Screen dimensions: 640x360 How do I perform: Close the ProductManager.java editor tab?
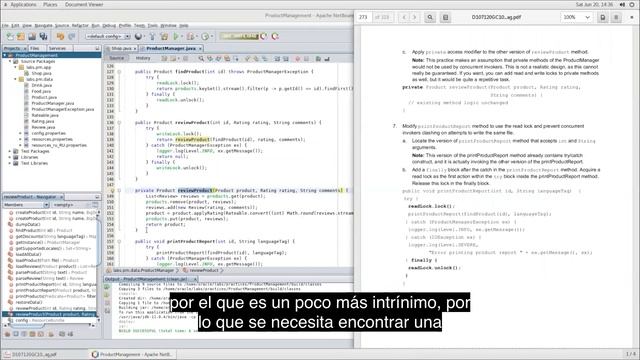(200, 49)
